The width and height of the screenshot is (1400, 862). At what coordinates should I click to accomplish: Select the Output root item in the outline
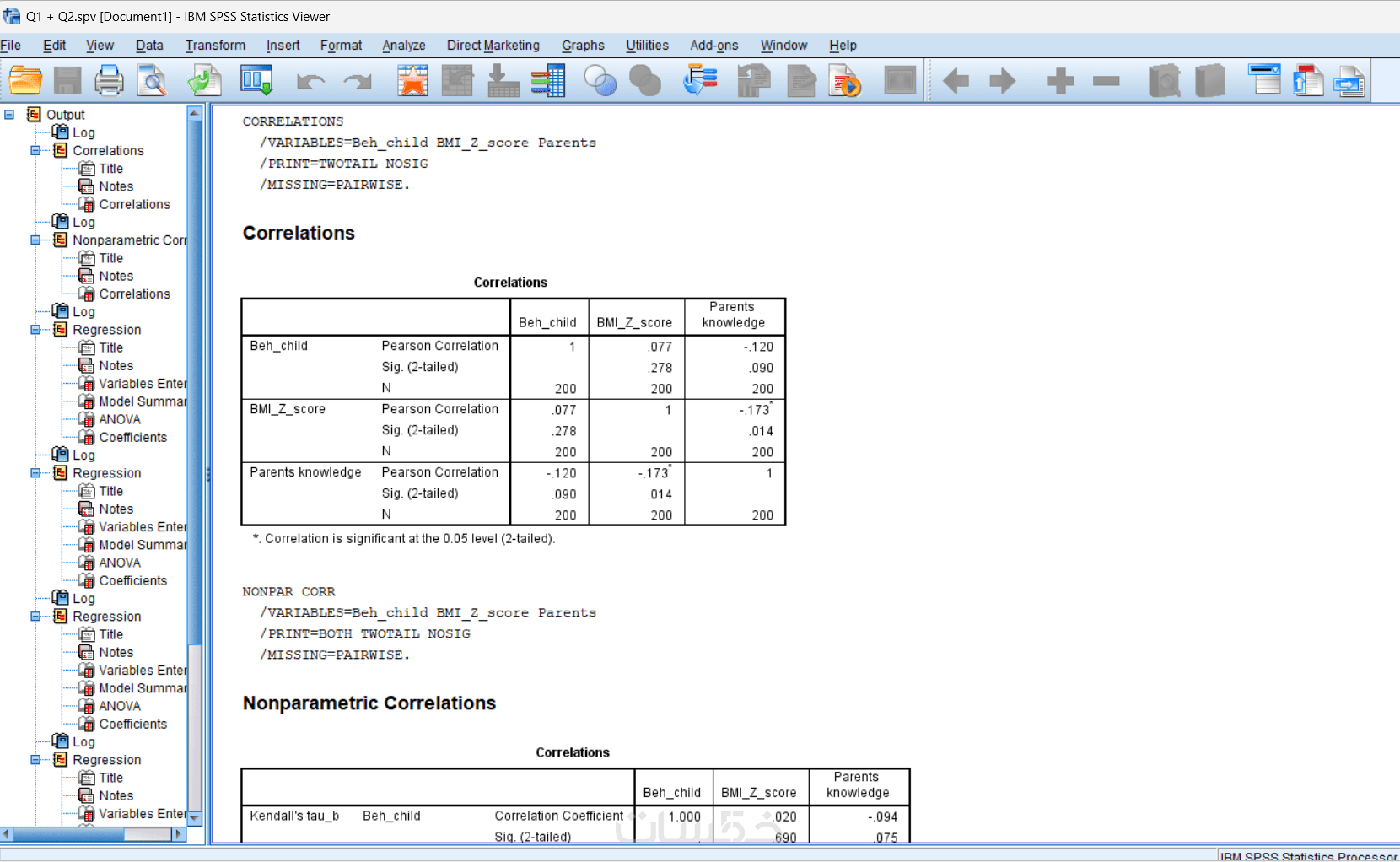tap(66, 115)
